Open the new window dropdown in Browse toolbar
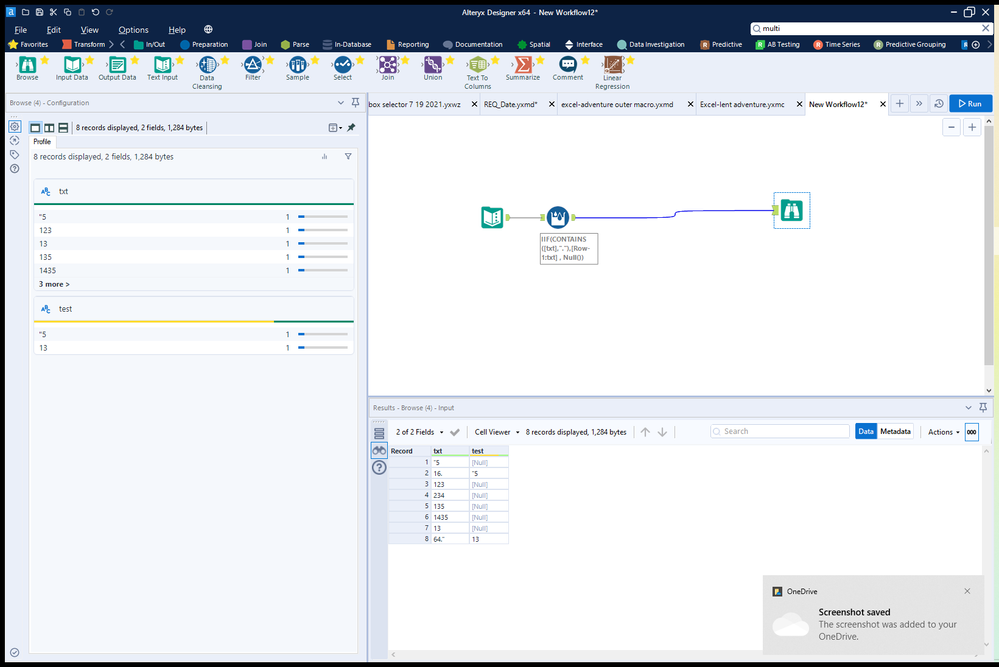This screenshot has height=667, width=999. coord(335,127)
